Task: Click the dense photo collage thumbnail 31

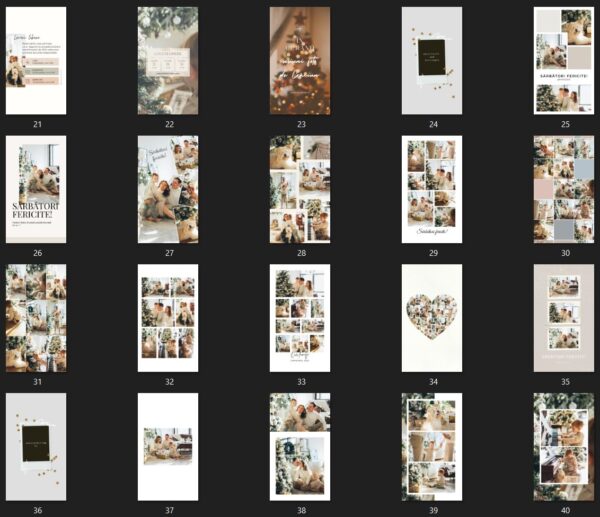Action: (x=36, y=318)
